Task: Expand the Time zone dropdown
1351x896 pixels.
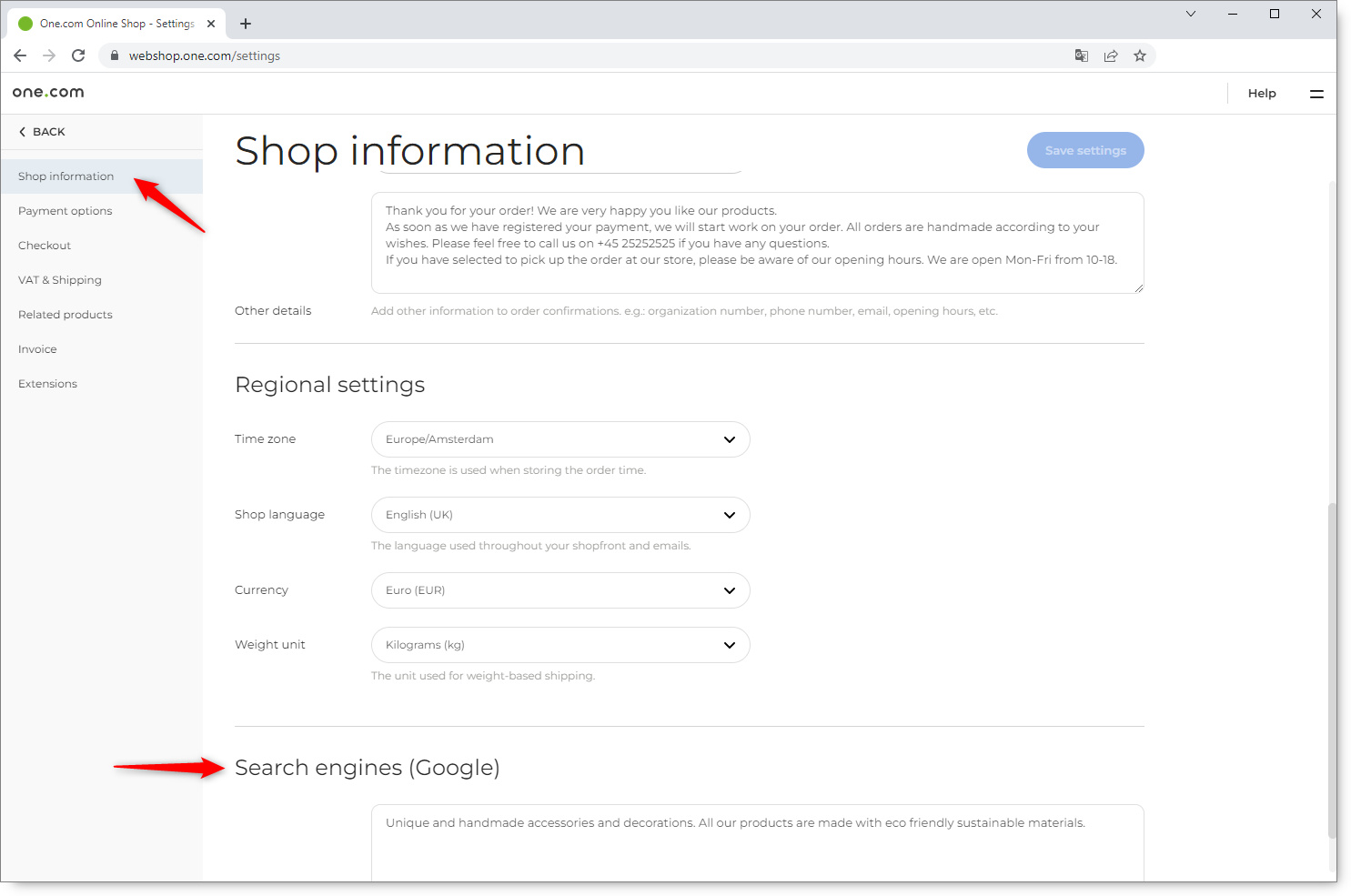Action: (x=560, y=439)
